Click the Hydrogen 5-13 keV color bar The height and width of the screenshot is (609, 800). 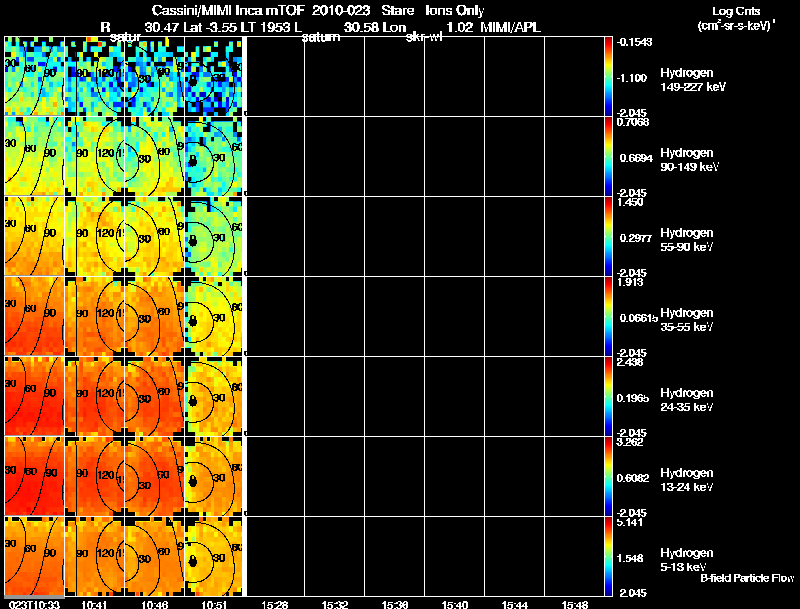click(x=609, y=556)
